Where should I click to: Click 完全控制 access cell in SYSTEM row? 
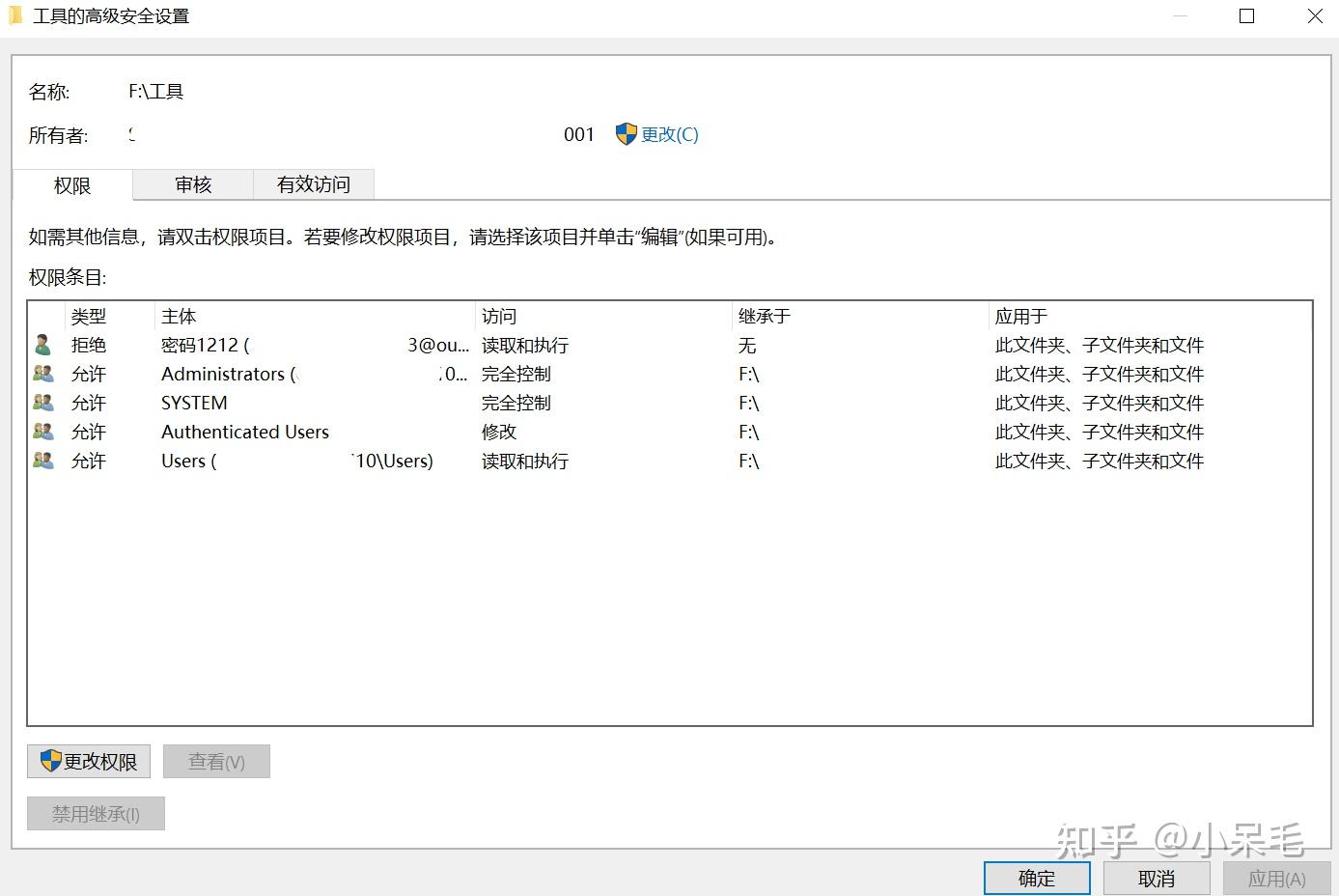(x=516, y=403)
